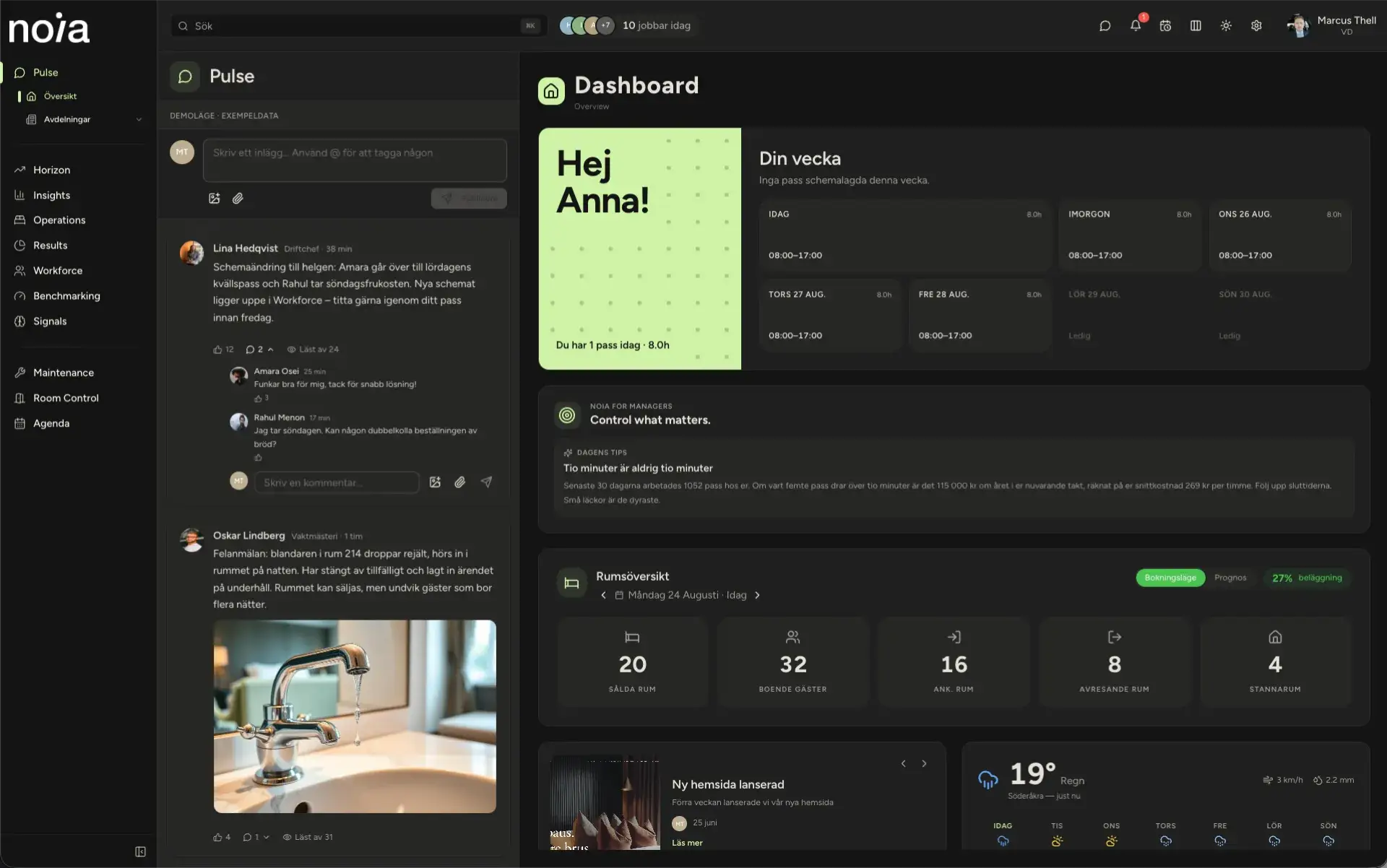
Task: Focus the Sök search field
Action: pos(358,26)
